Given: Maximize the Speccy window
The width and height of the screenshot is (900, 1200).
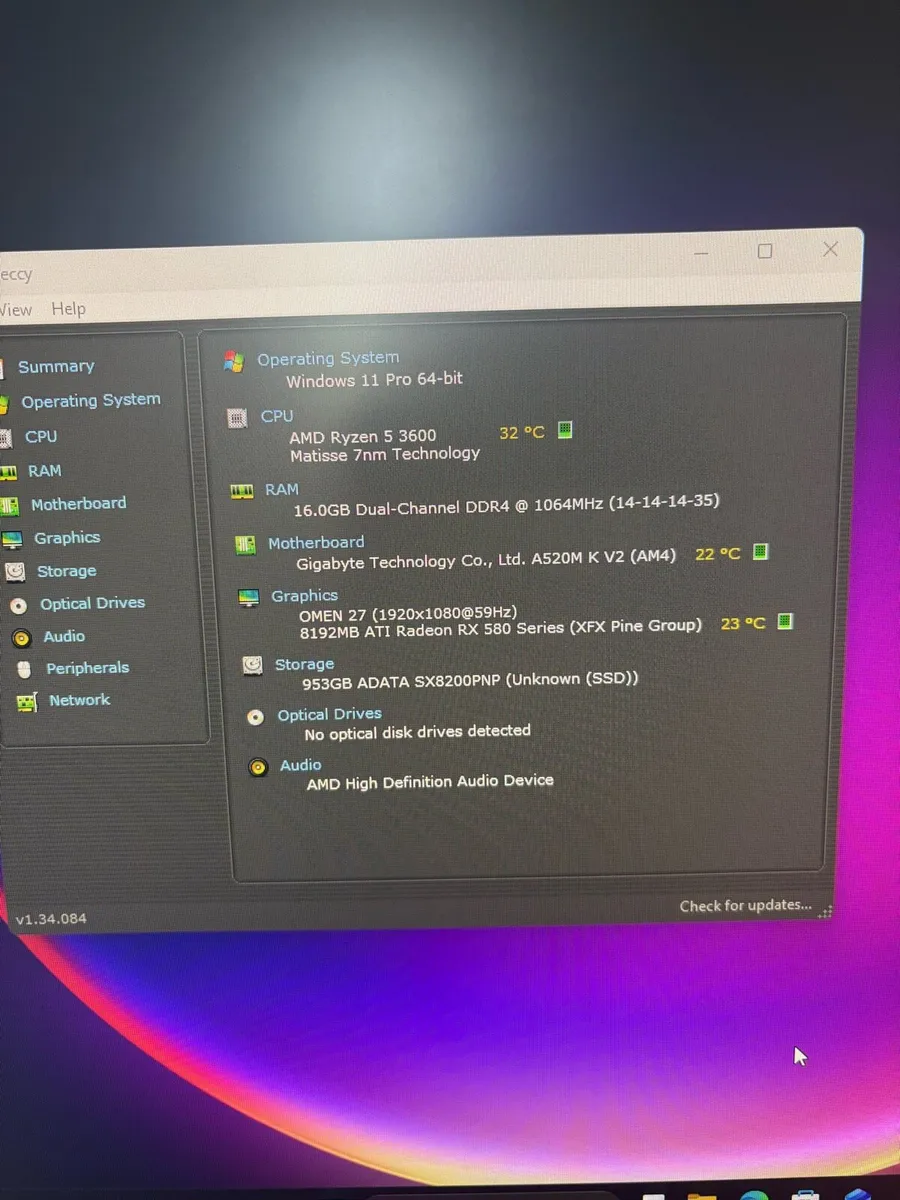Looking at the screenshot, I should point(765,252).
